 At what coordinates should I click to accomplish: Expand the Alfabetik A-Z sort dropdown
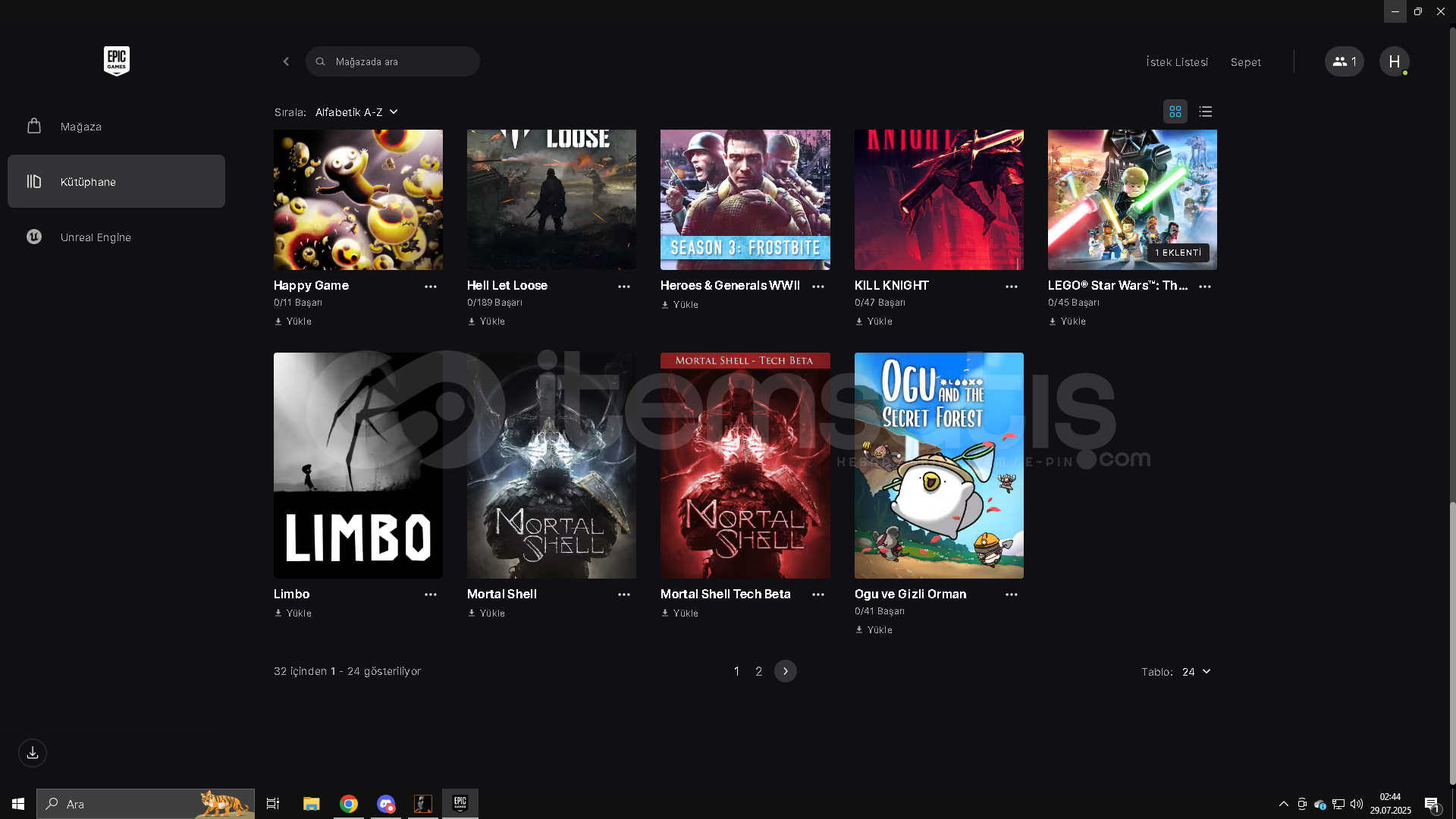tap(356, 112)
